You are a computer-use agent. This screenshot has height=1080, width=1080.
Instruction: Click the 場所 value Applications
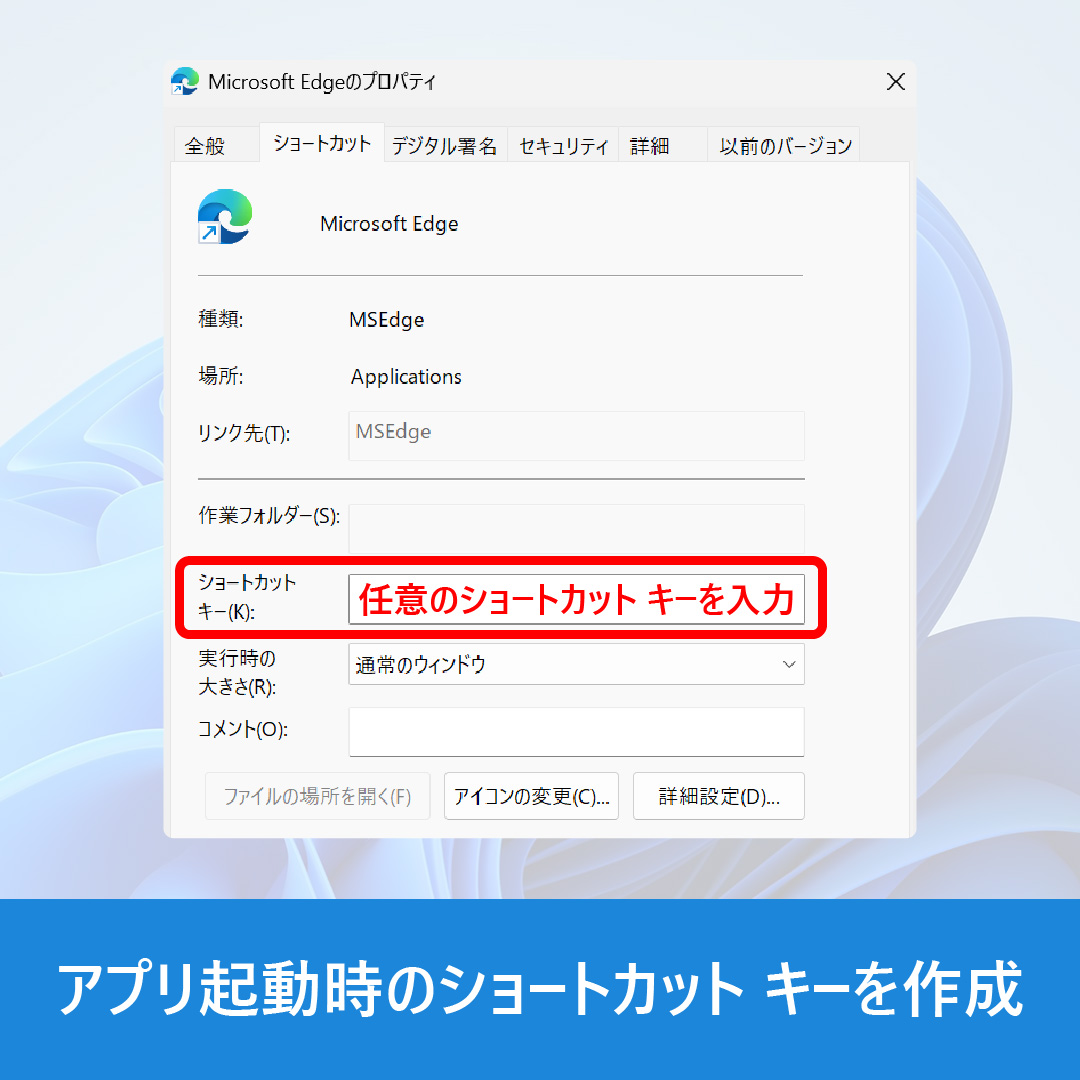click(406, 377)
